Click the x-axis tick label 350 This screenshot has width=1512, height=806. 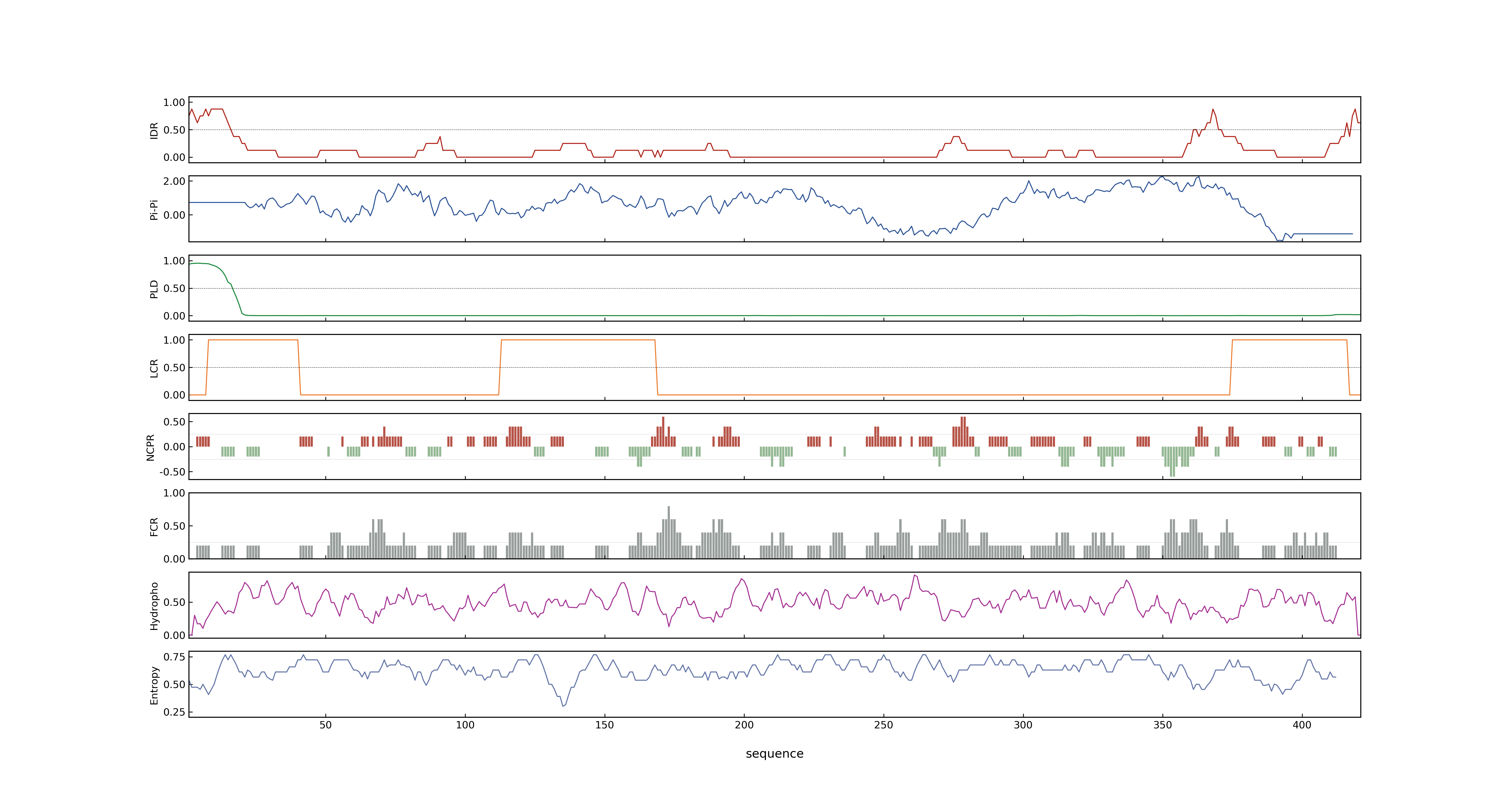coord(1163,725)
